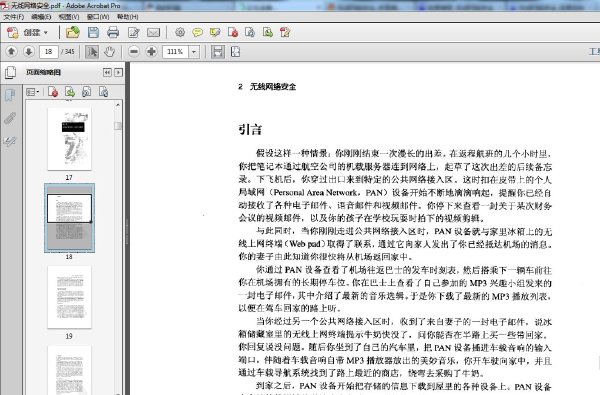The height and width of the screenshot is (395, 600).
Task: Open the 窗口(W) menu
Action: (x=98, y=17)
